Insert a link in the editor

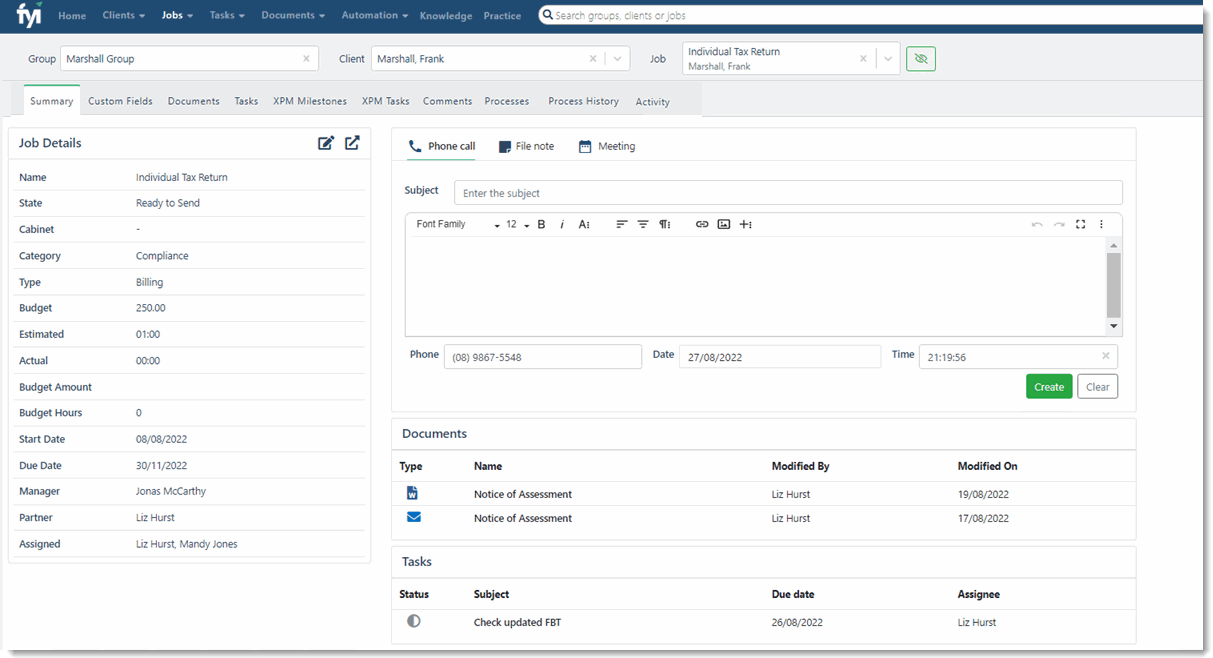pyautogui.click(x=702, y=225)
